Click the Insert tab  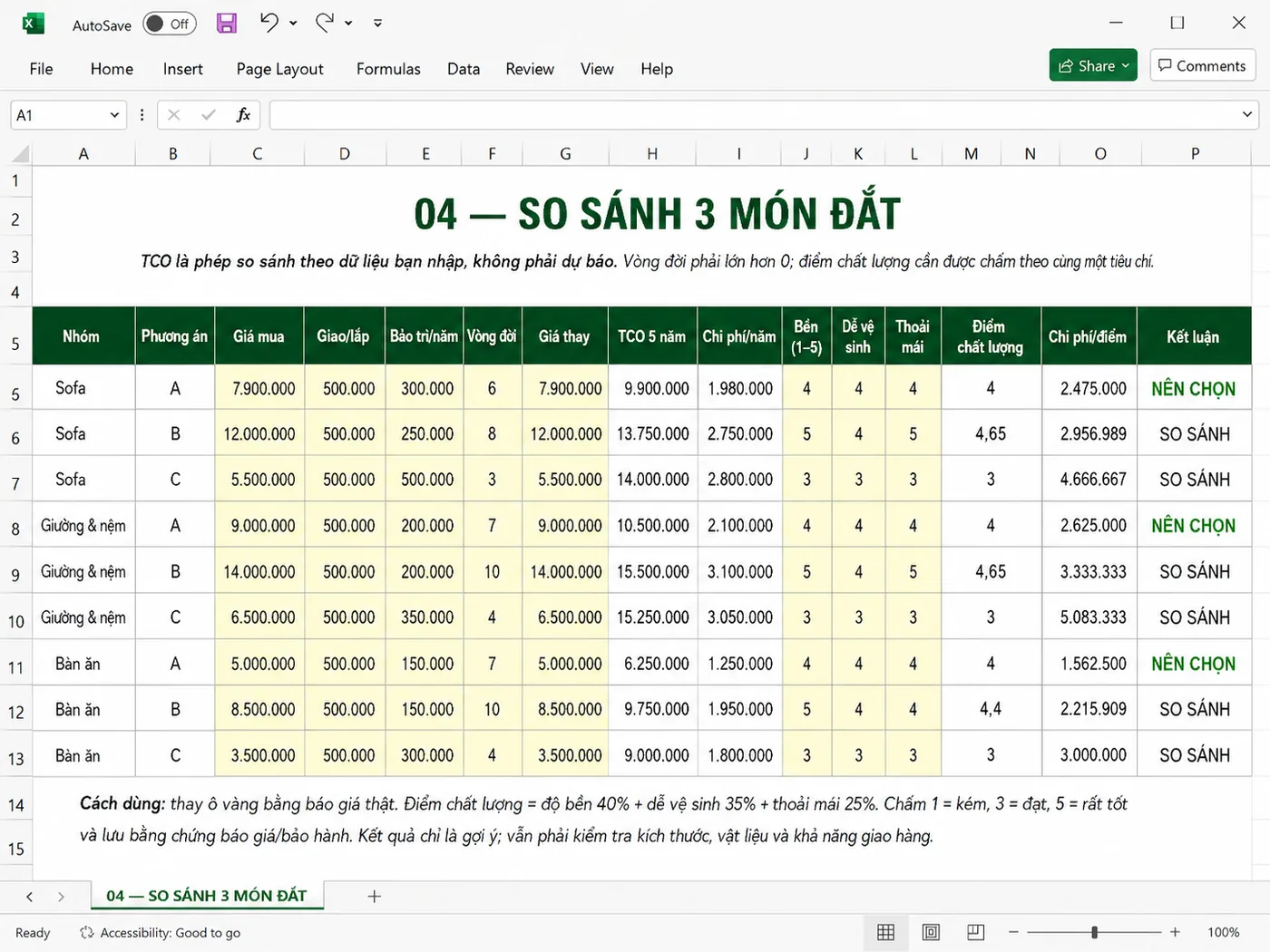(x=183, y=69)
